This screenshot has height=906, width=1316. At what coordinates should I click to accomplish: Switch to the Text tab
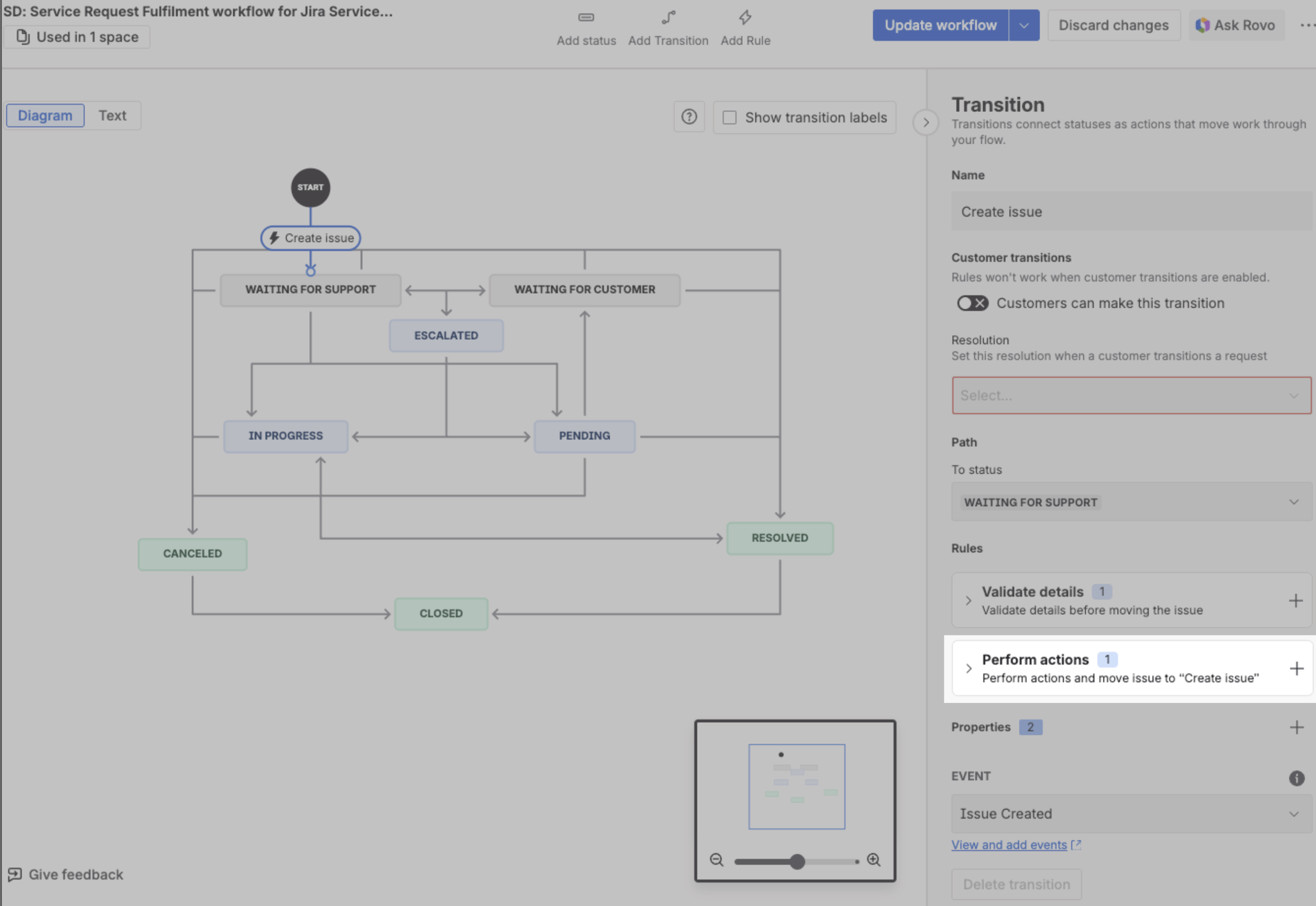click(112, 115)
